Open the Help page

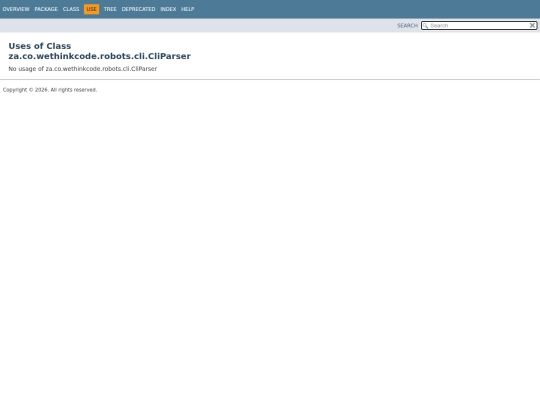(188, 9)
